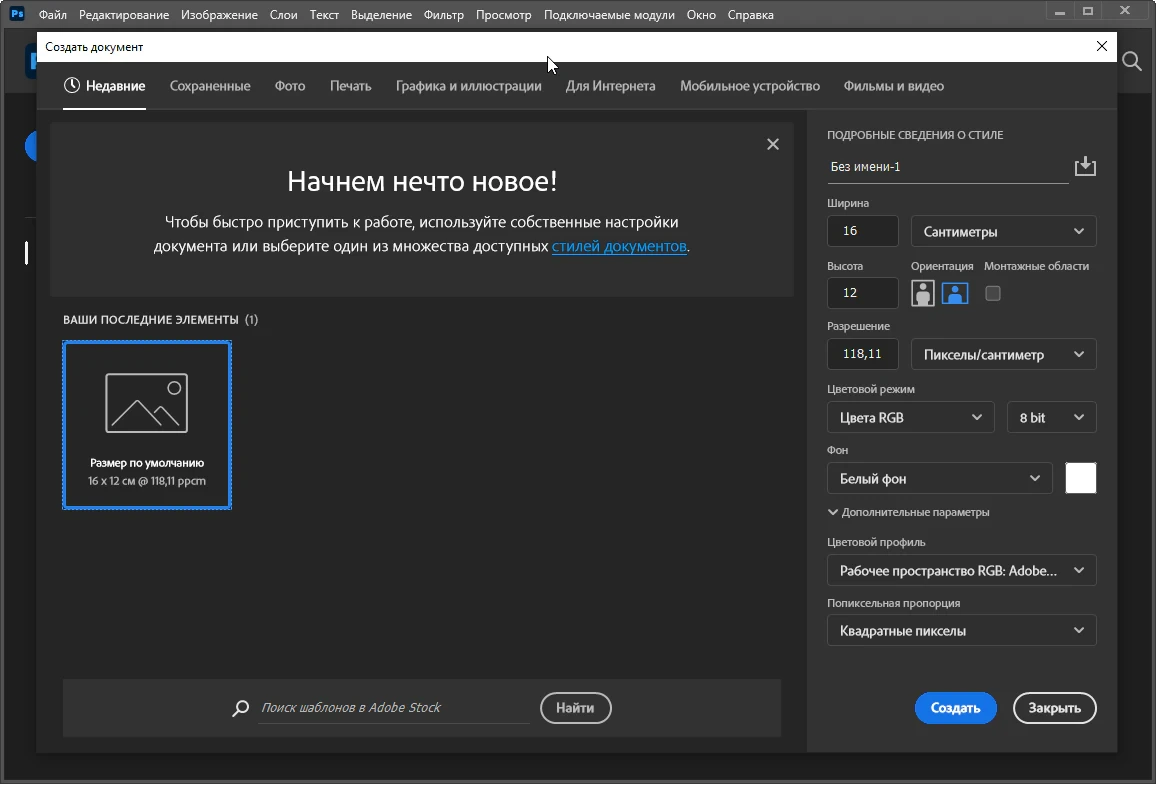
Task: Enable the Монтажные области checkbox
Action: 992,294
